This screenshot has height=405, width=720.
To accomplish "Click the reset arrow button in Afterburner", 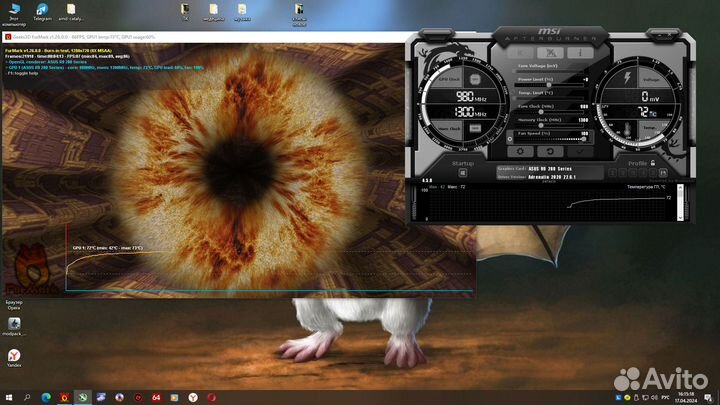I will [x=550, y=151].
